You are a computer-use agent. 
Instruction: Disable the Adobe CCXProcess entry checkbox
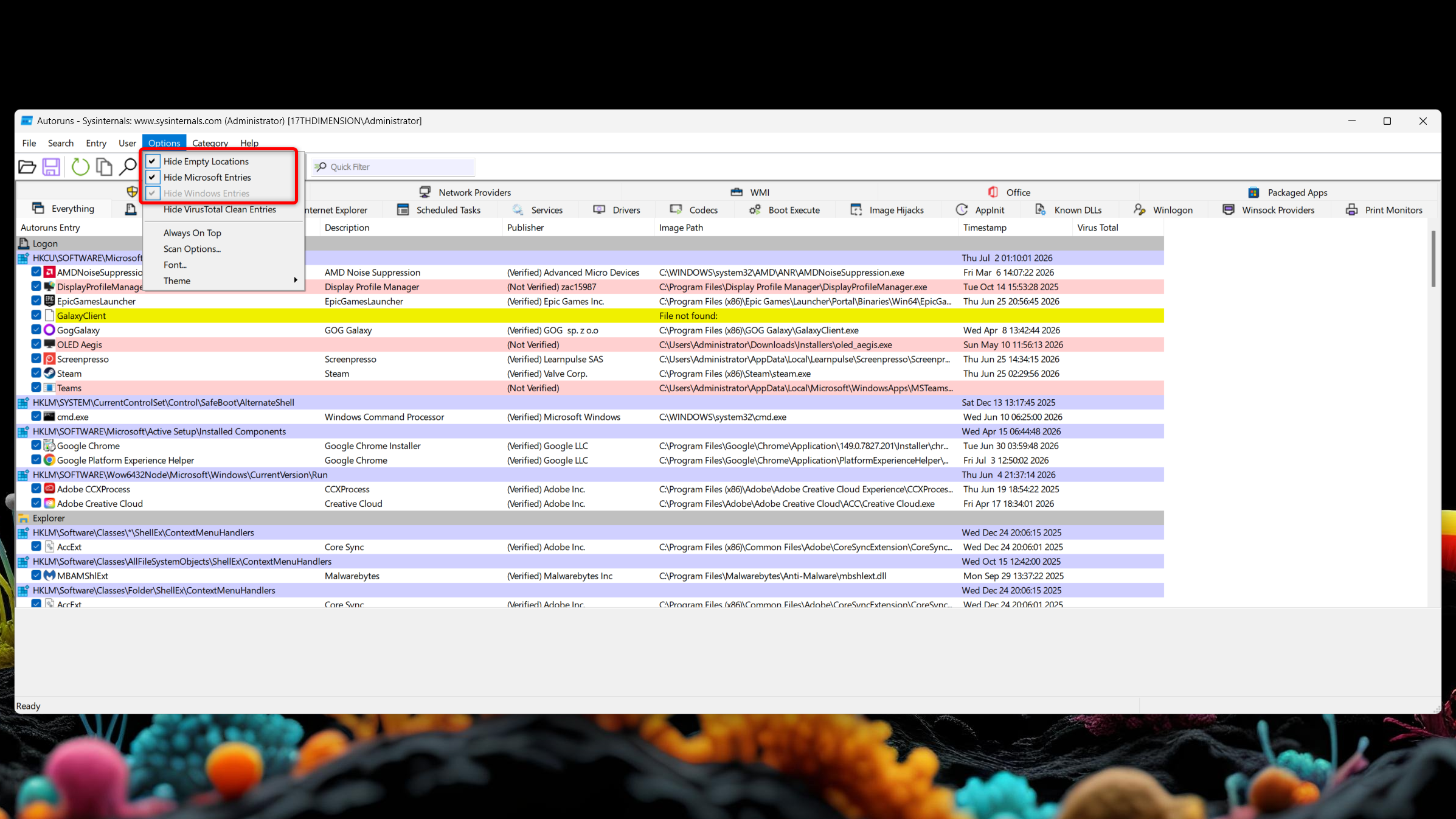[36, 489]
